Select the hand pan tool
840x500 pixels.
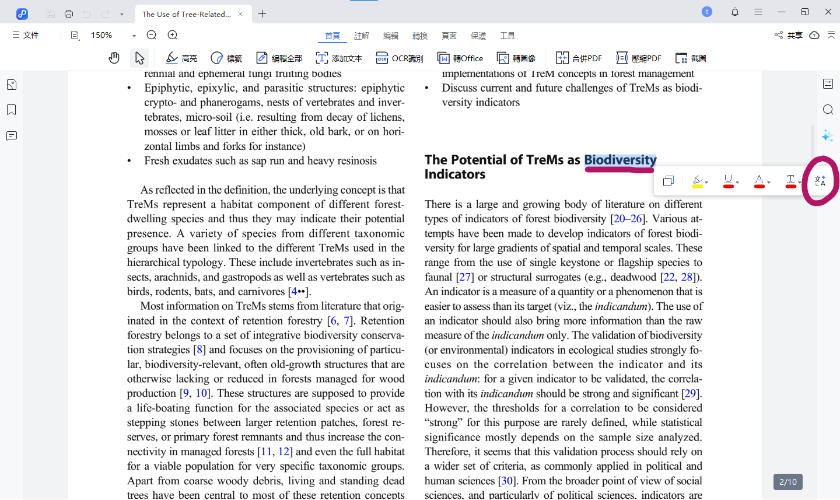coord(114,58)
